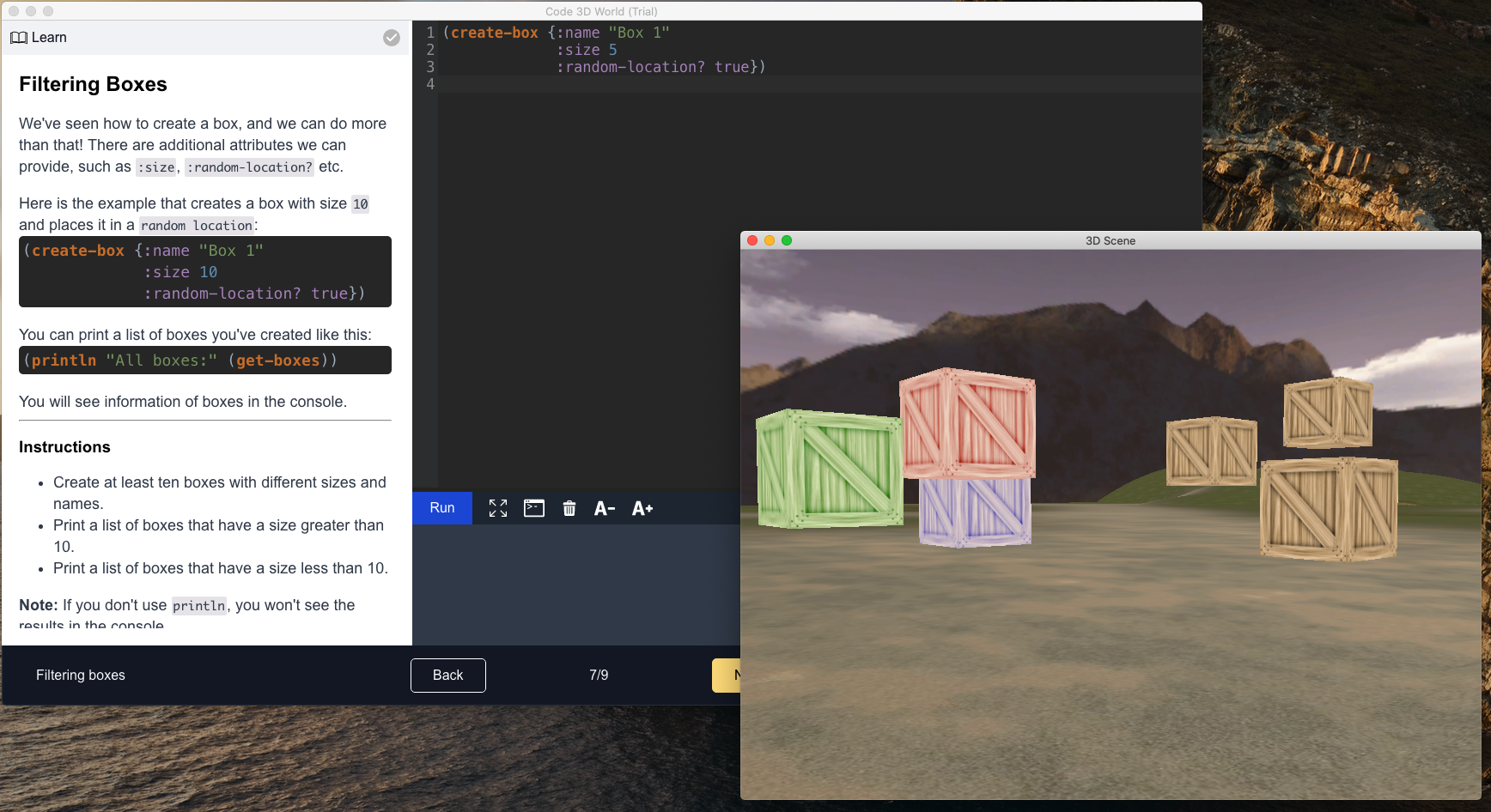Expand the code editor to fullscreen
The image size is (1491, 812).
click(x=497, y=508)
